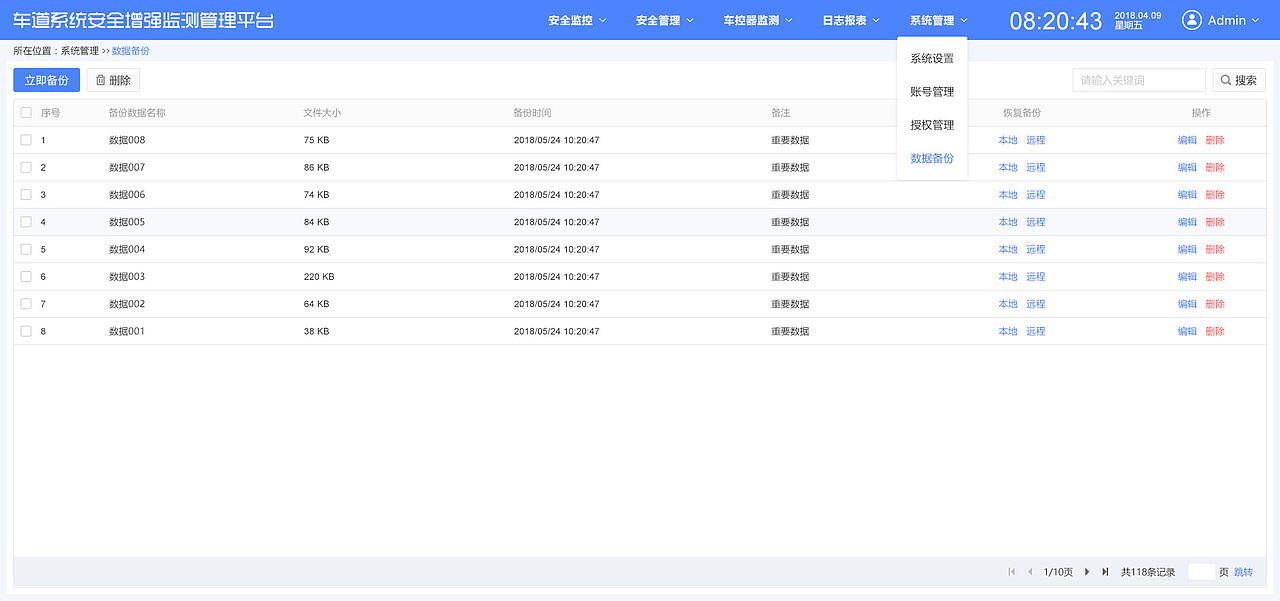
Task: Expand the 安全监控 dropdown menu
Action: click(x=577, y=20)
